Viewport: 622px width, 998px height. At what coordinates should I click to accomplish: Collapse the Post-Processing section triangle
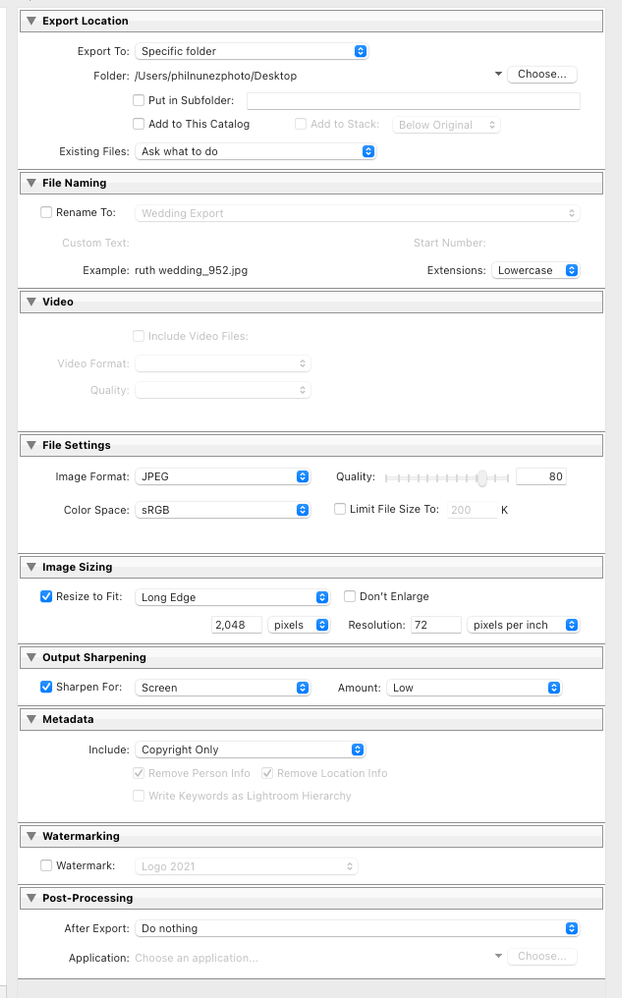(x=31, y=897)
